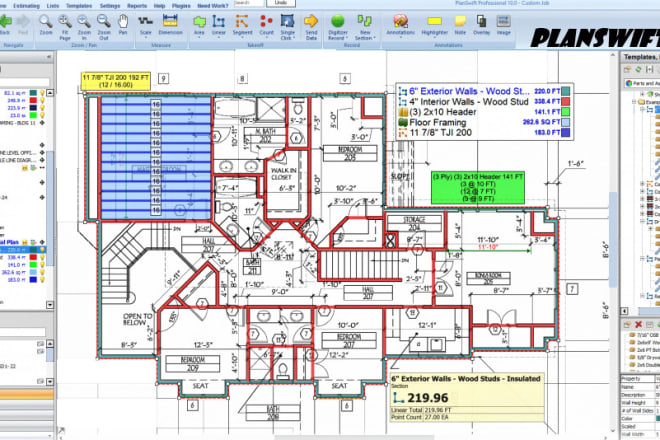
Task: Select the Linear takeoff tool
Action: tap(218, 25)
